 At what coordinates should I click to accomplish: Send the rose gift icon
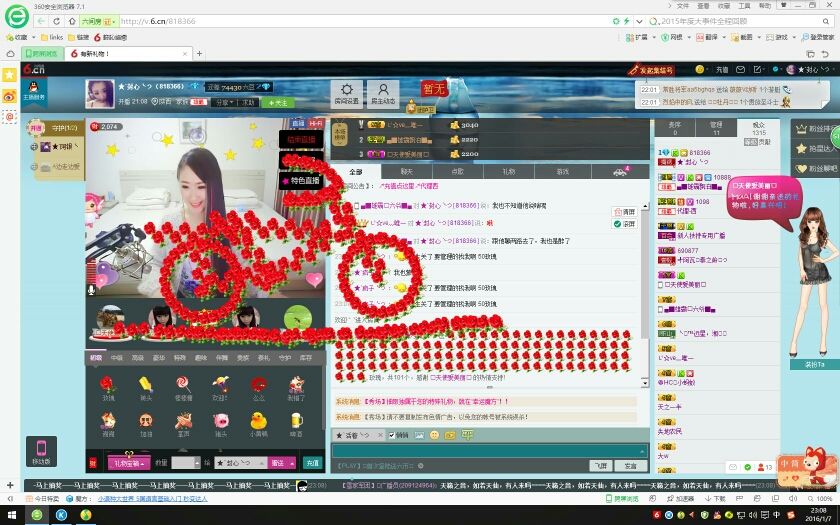point(108,385)
